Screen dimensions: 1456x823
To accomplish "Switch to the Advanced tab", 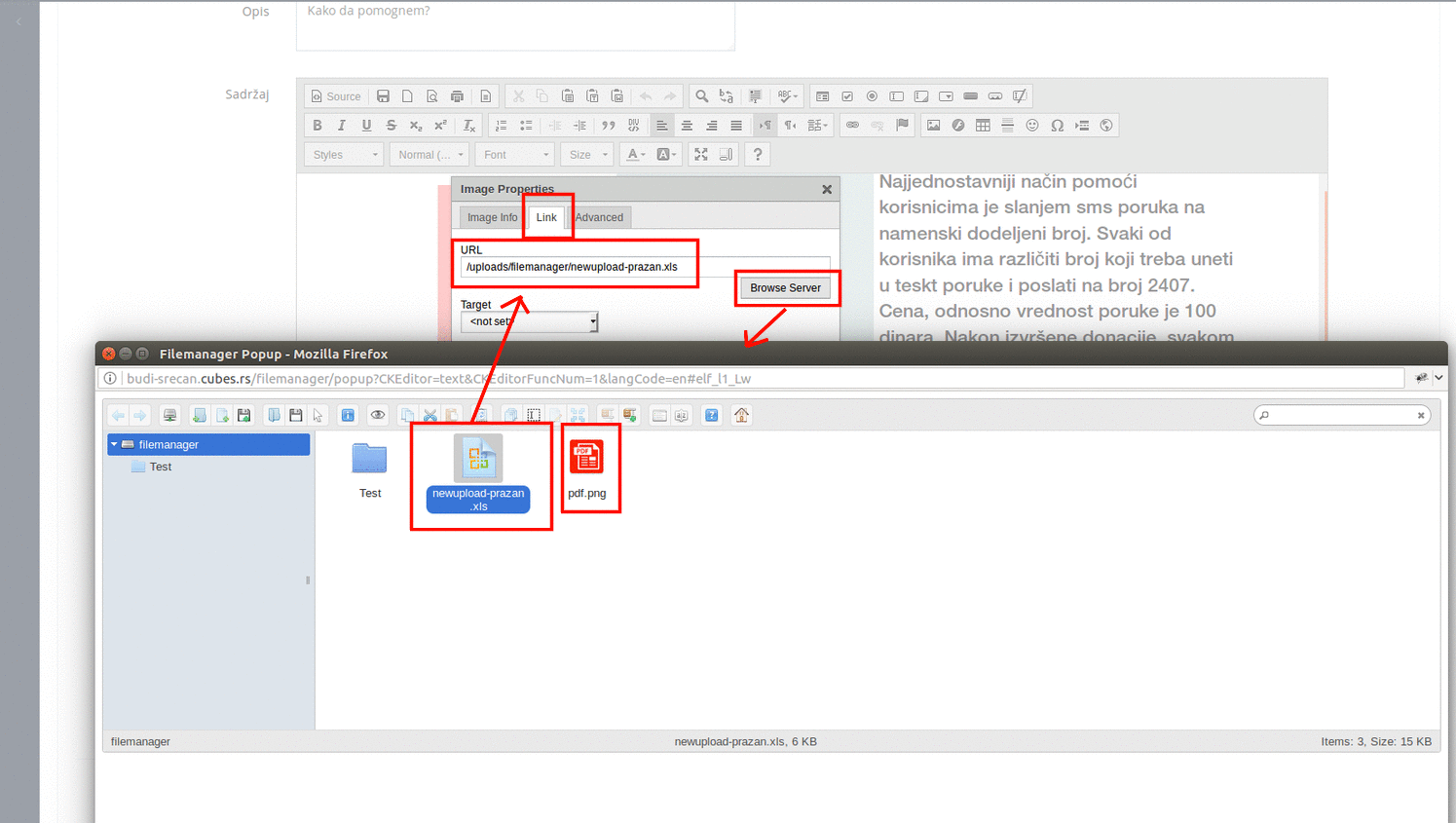I will [x=599, y=217].
